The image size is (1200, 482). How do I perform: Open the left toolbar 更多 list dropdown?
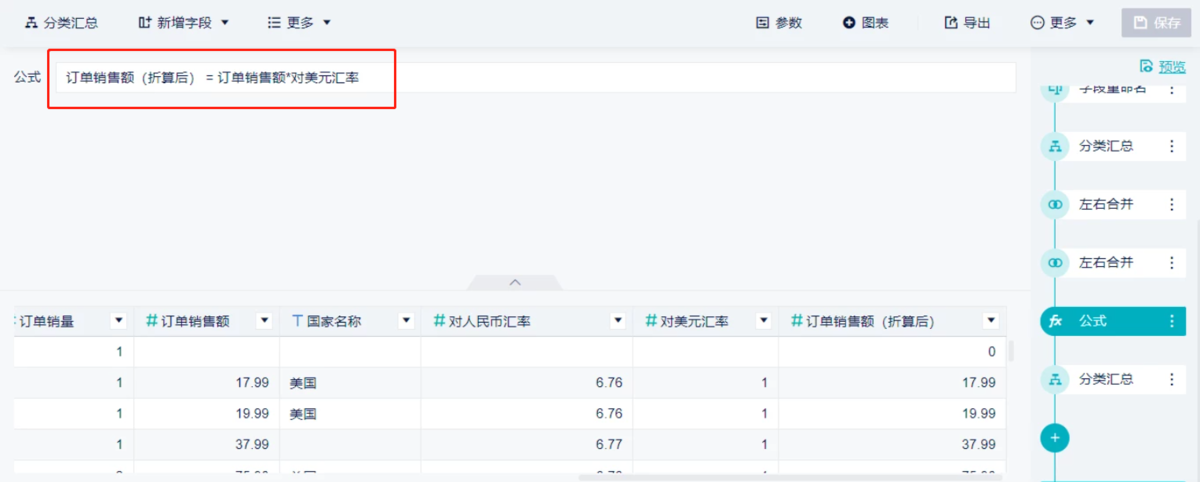point(299,22)
